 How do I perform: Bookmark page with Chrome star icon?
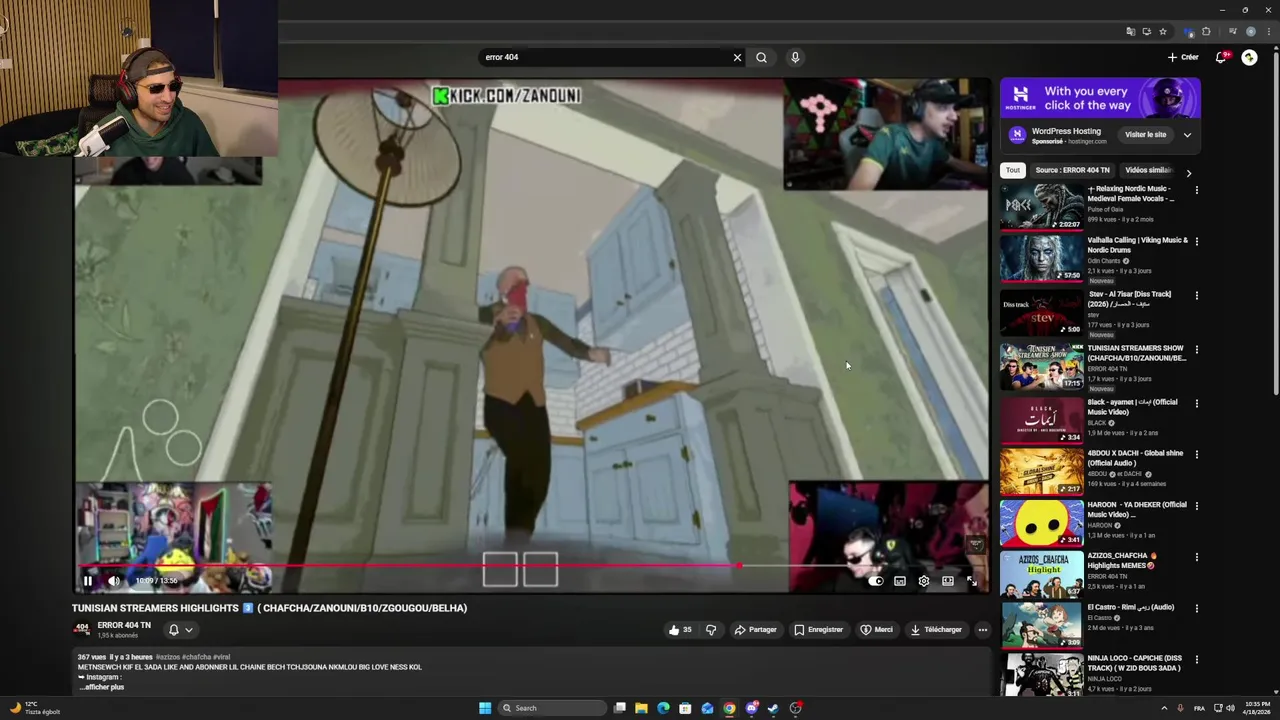click(1162, 32)
